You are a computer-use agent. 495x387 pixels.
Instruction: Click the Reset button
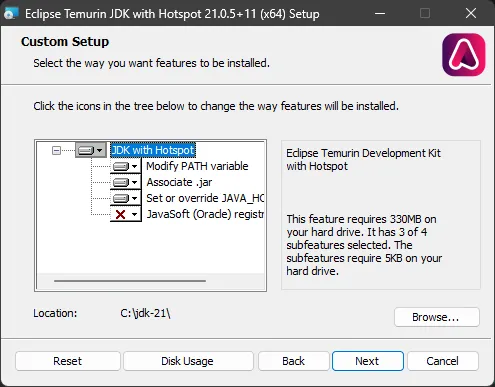point(68,361)
